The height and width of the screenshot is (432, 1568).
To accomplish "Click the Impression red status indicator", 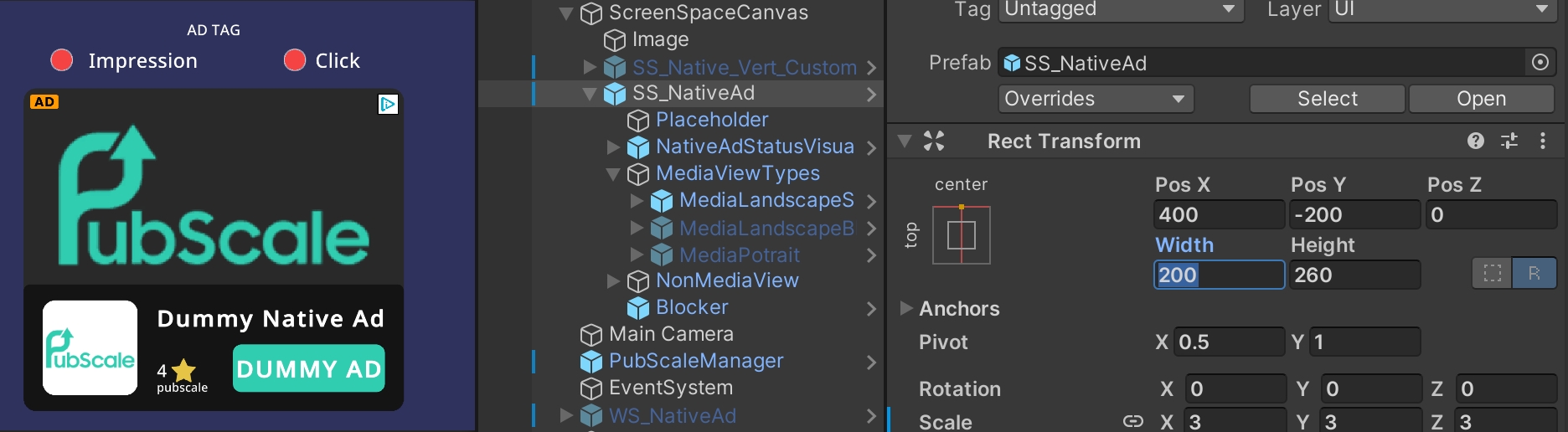I will pos(62,60).
